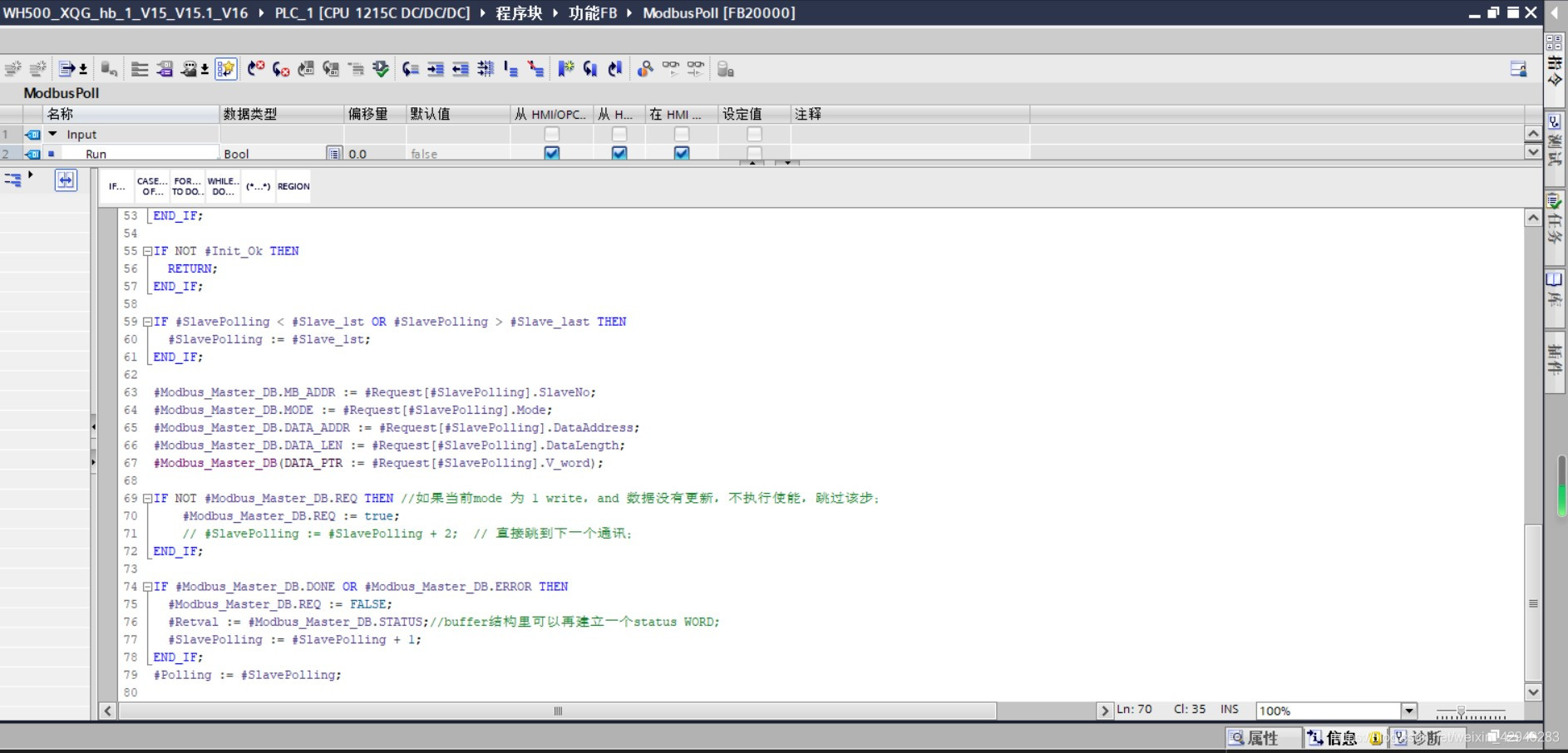
Task: Tick 从 H... checkbox in Input row
Action: 619,134
